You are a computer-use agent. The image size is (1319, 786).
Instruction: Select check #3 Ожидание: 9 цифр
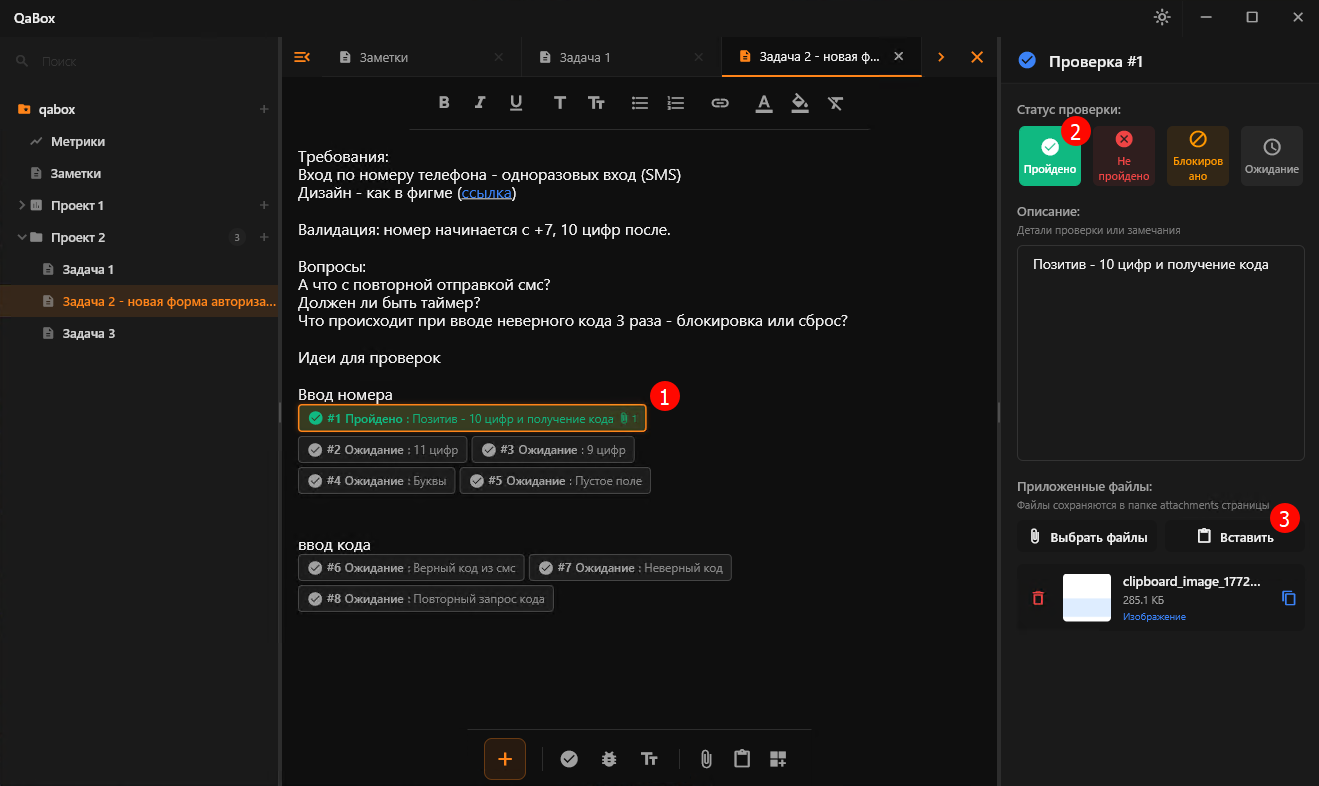click(553, 450)
